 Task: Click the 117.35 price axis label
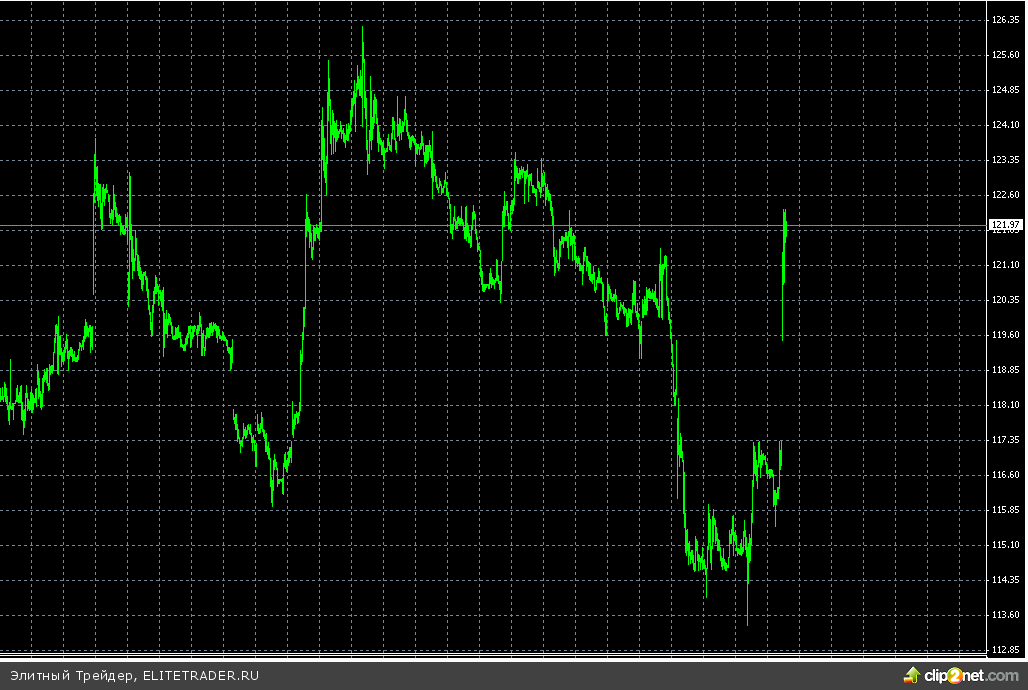(1005, 440)
